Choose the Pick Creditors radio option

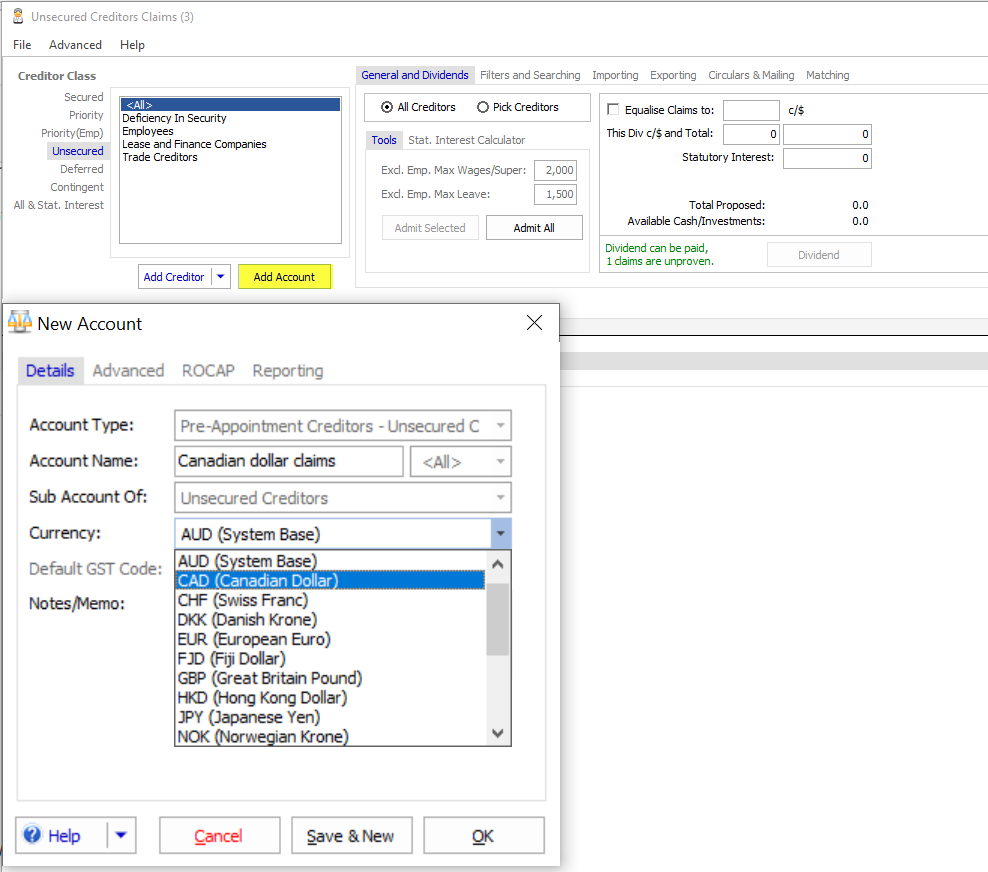tap(483, 107)
